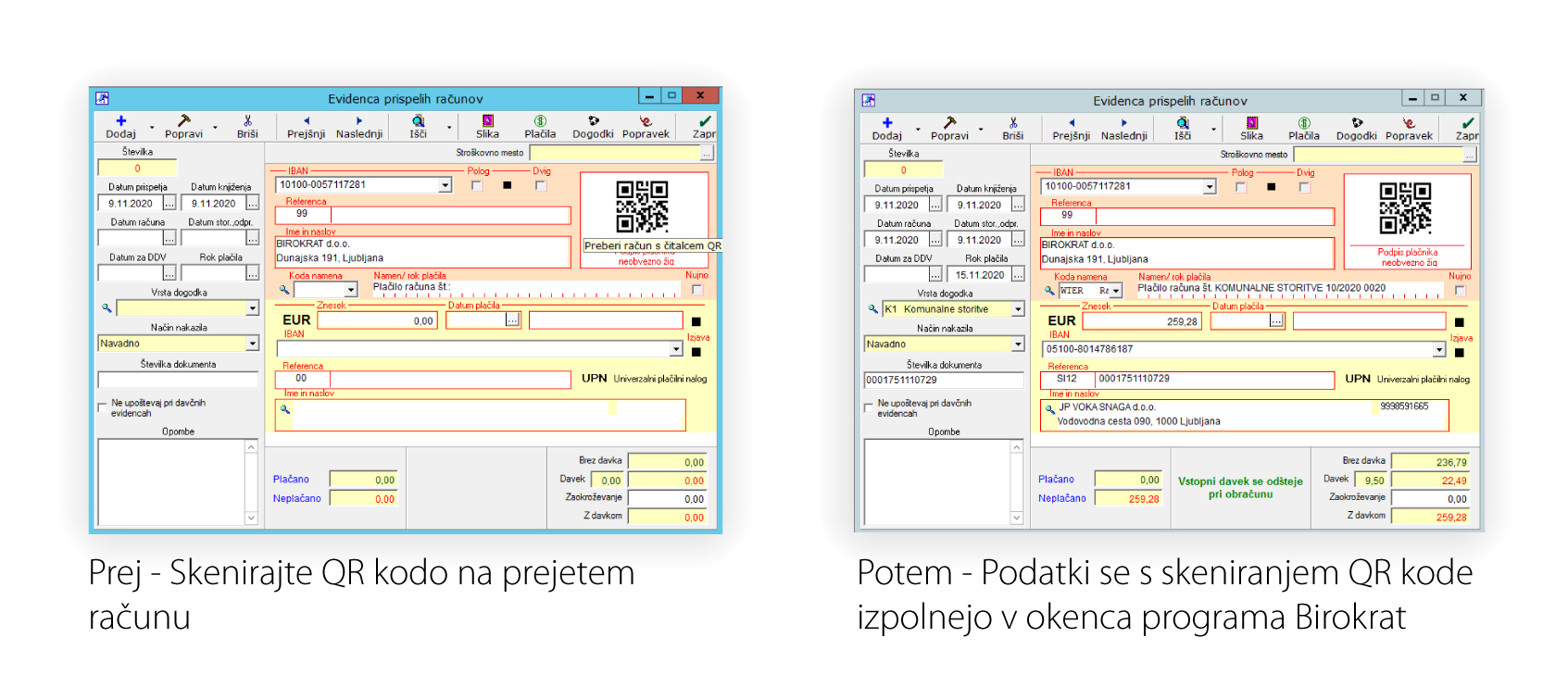The width and height of the screenshot is (1568, 675).
Task: Click Popravek icon in the right window
Action: point(1409,123)
